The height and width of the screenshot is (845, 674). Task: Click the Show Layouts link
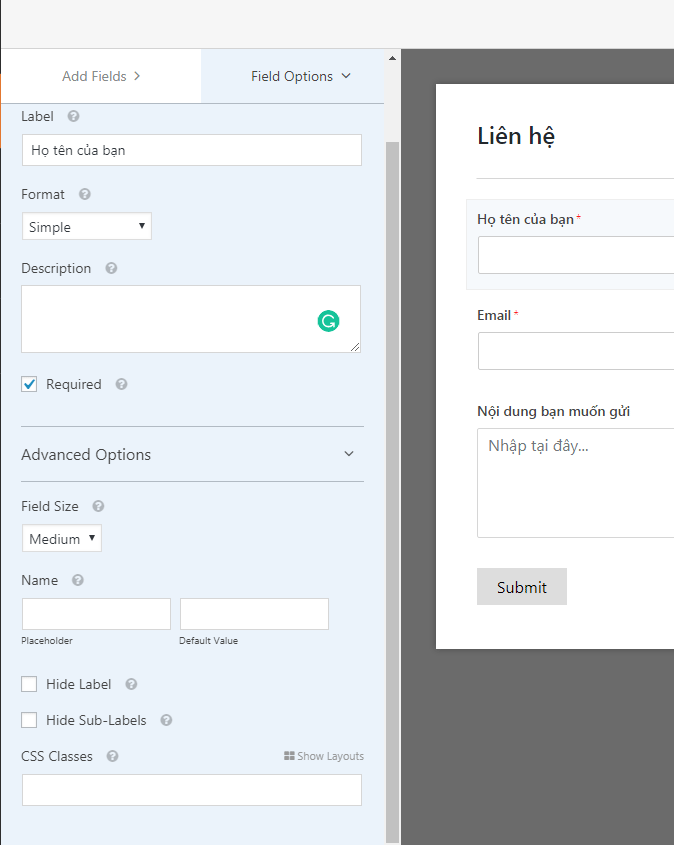point(324,757)
